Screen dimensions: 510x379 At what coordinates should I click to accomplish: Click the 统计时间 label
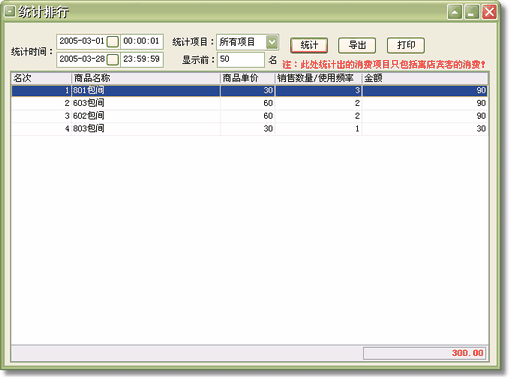pos(32,52)
